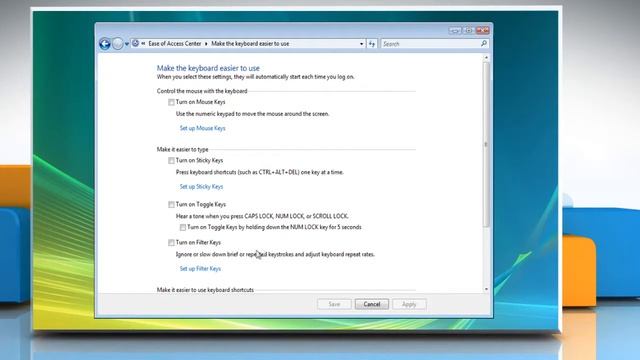
Task: Click the Control the mouse with the keyboard label
Action: point(202,91)
